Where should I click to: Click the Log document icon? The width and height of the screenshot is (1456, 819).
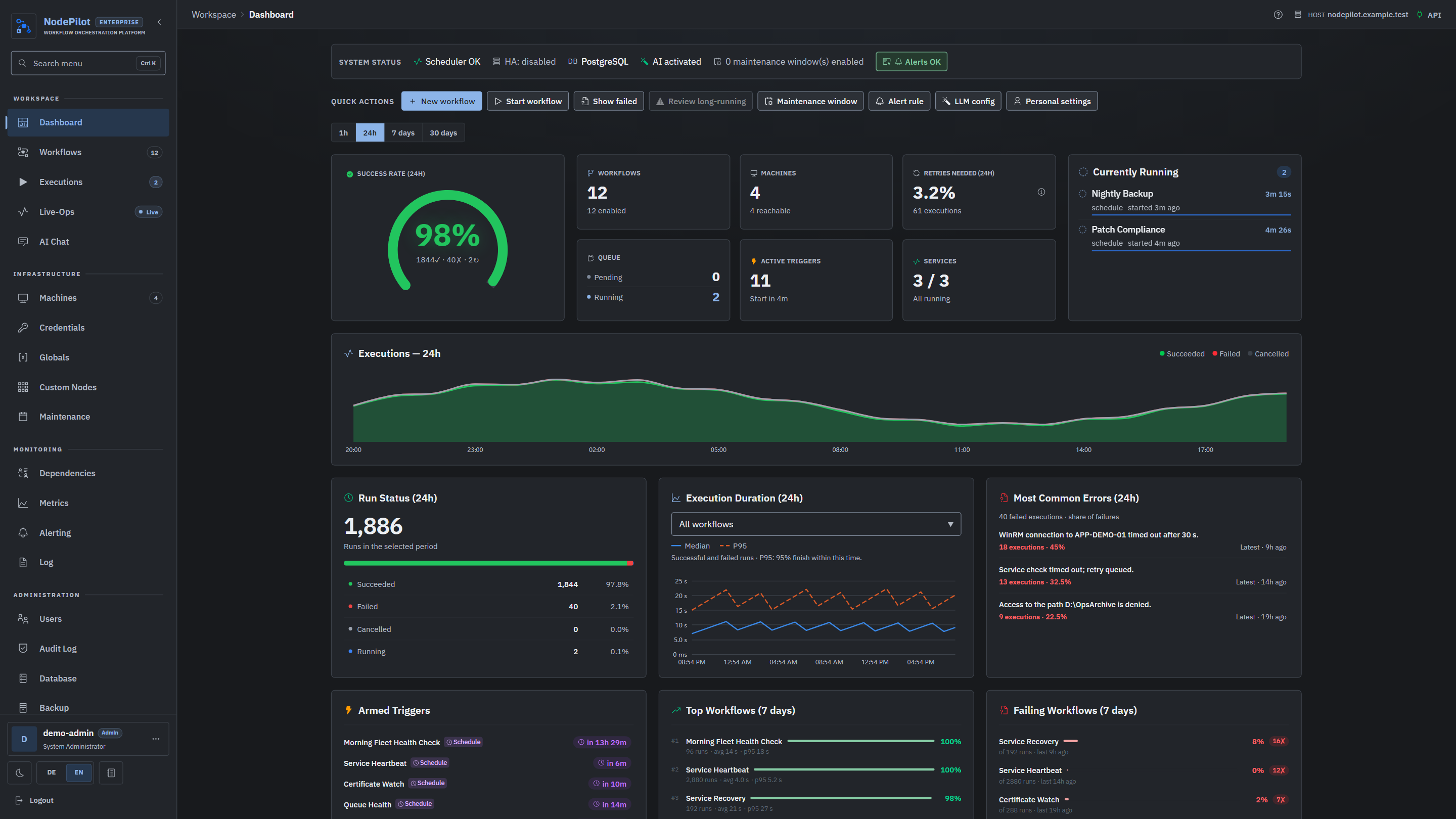[x=23, y=562]
